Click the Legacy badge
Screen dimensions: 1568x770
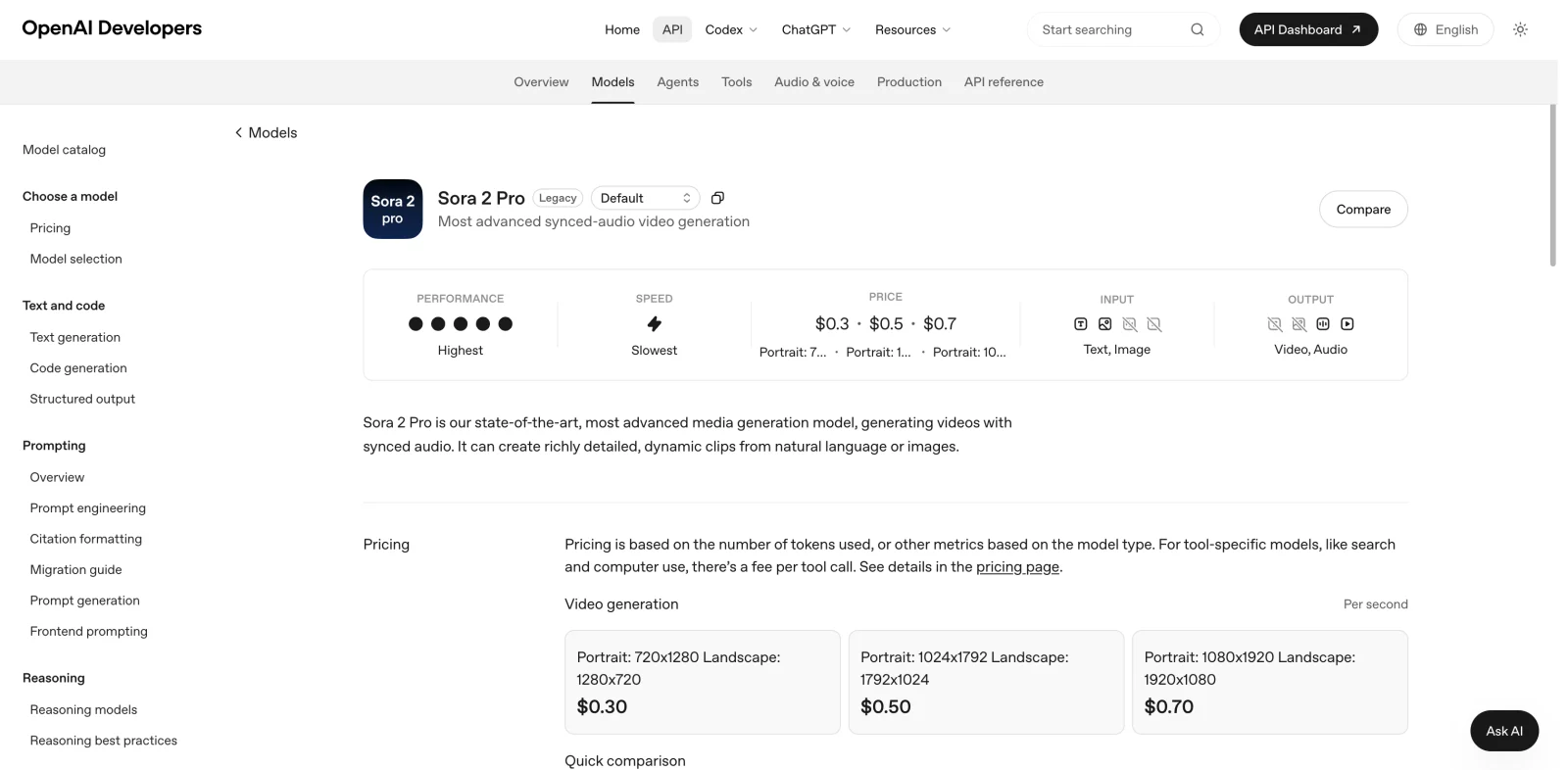tap(558, 198)
